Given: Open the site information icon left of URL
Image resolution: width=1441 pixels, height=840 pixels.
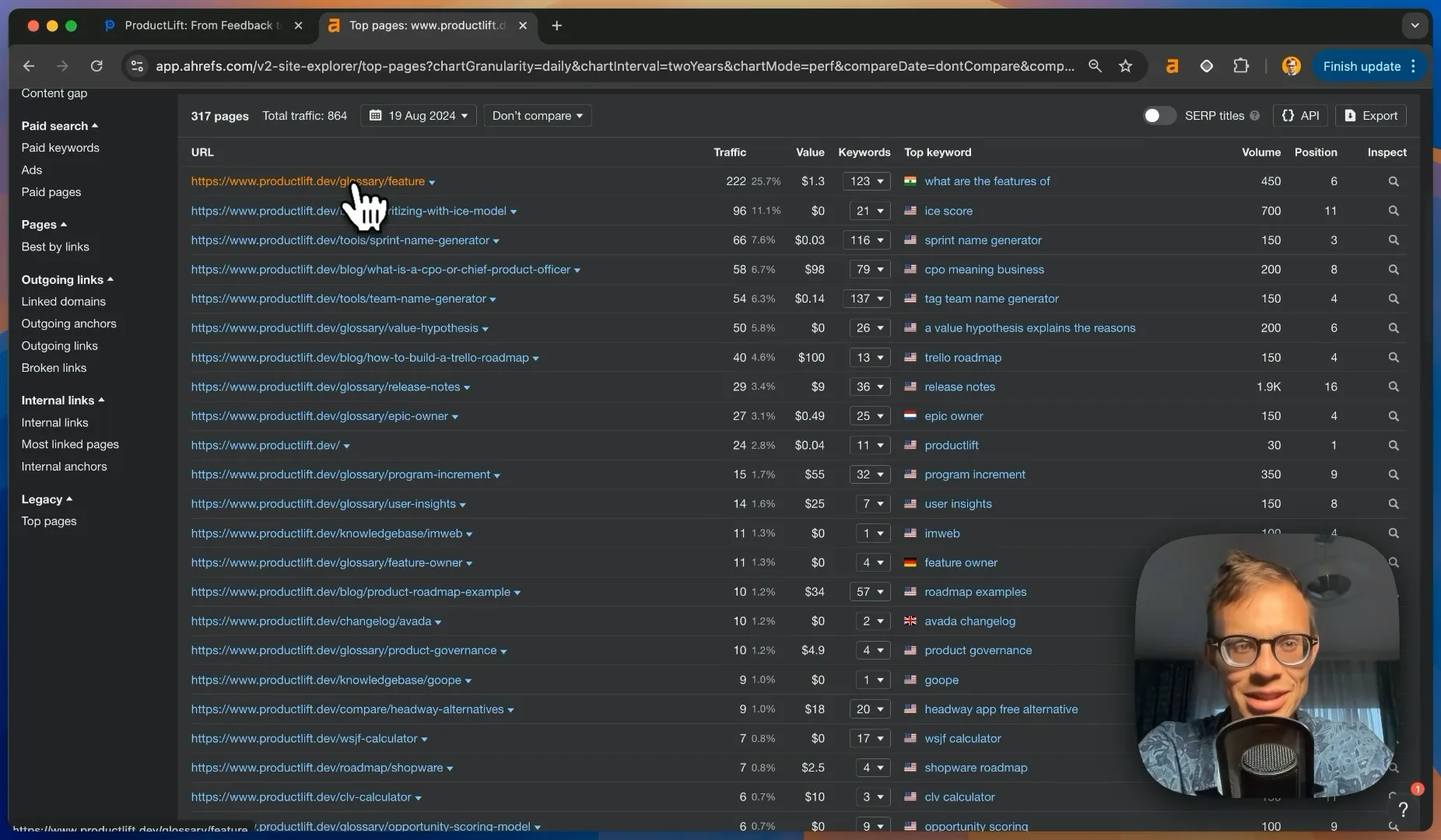Looking at the screenshot, I should (137, 66).
